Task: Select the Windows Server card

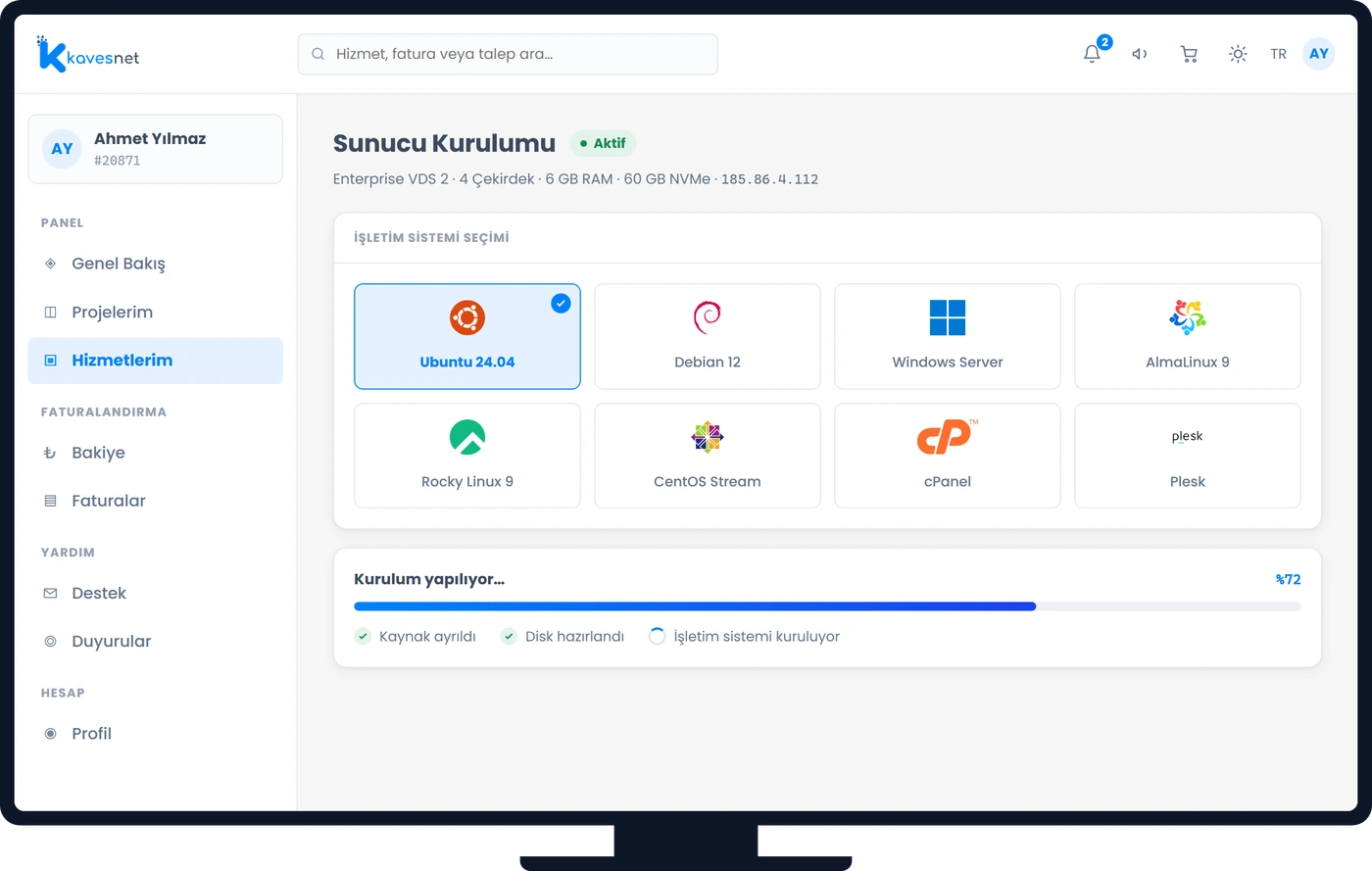Action: point(948,336)
